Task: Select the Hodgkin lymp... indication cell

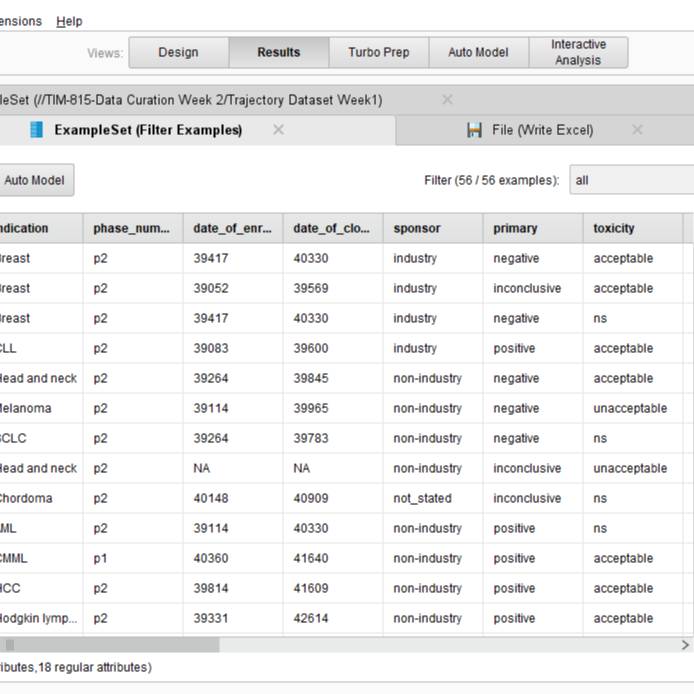Action: 41,618
